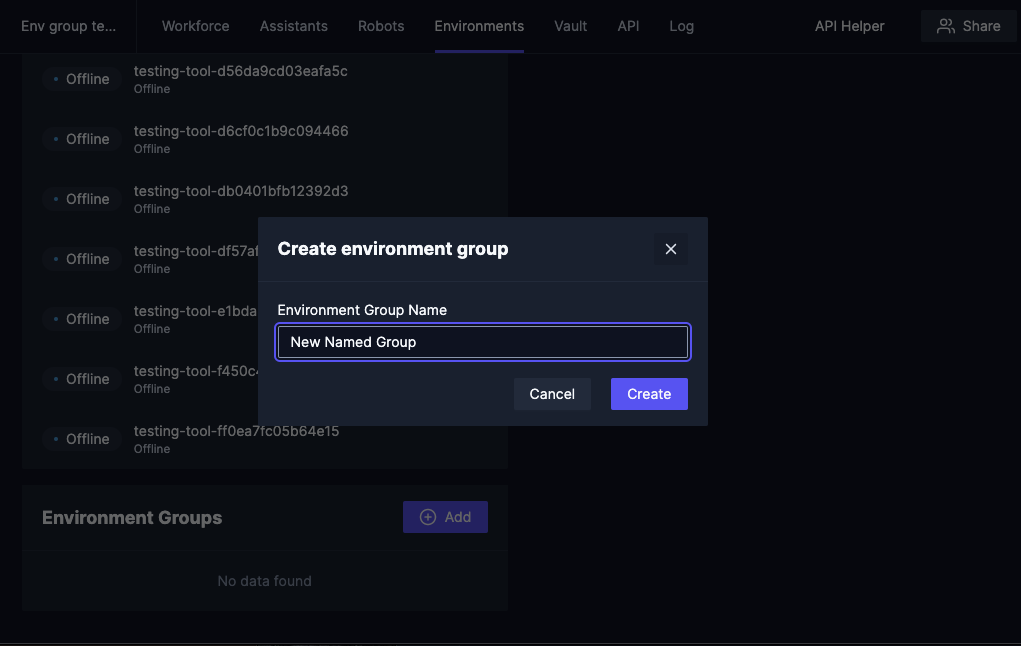Focus the Environment Group Name field
1021x646 pixels.
483,342
